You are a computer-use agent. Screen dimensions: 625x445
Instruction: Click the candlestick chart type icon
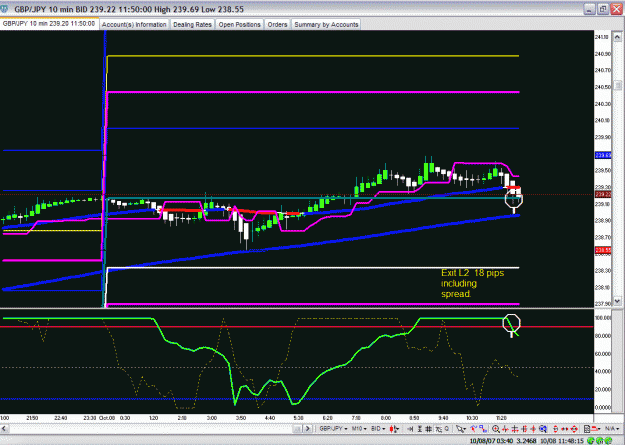click(394, 429)
